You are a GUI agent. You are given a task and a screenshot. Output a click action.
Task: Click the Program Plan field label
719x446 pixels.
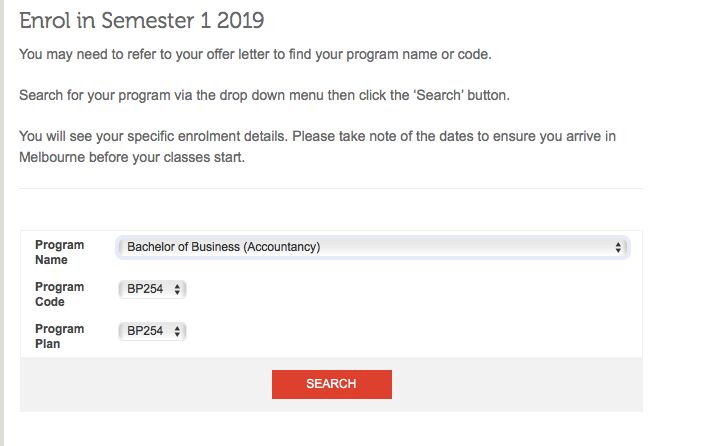(60, 336)
